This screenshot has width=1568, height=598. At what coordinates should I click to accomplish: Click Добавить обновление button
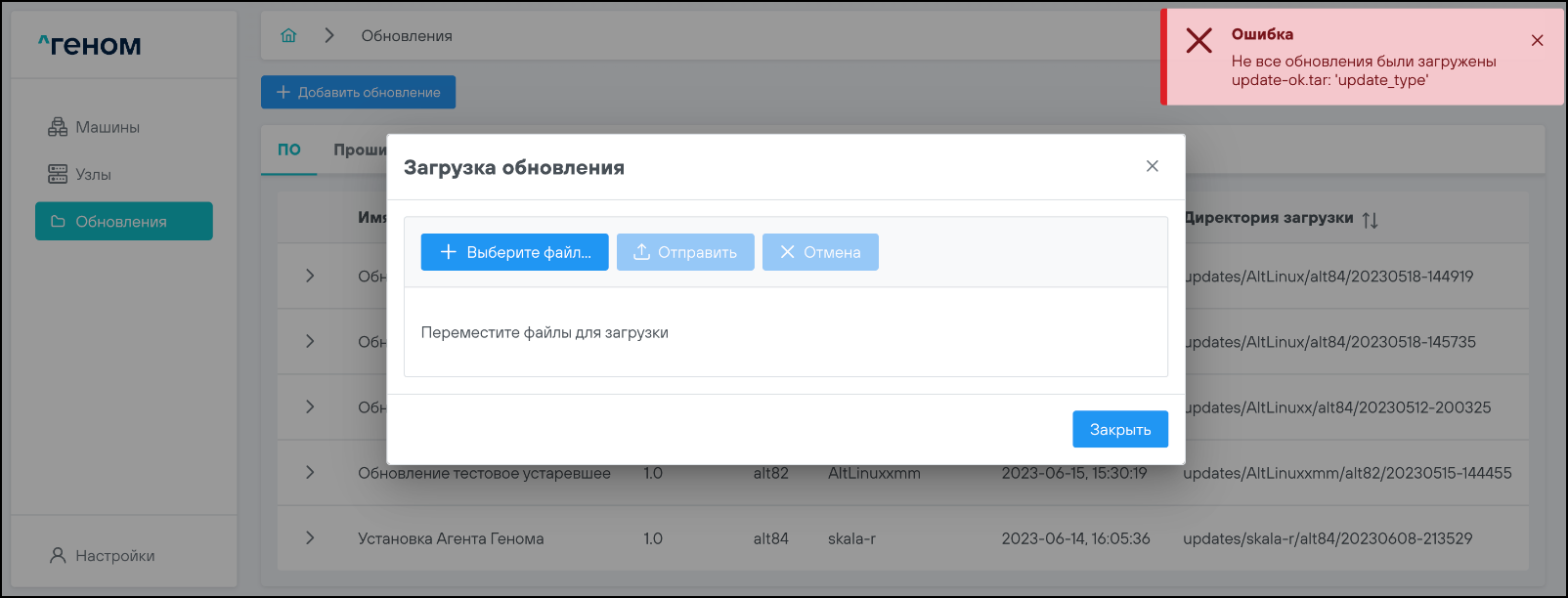[x=358, y=92]
